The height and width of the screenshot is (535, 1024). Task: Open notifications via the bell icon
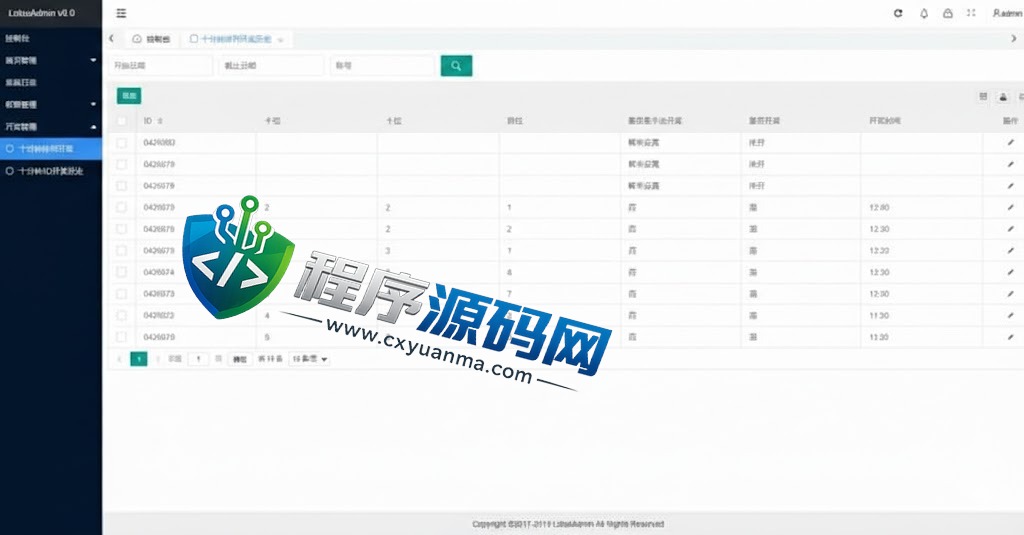click(923, 13)
